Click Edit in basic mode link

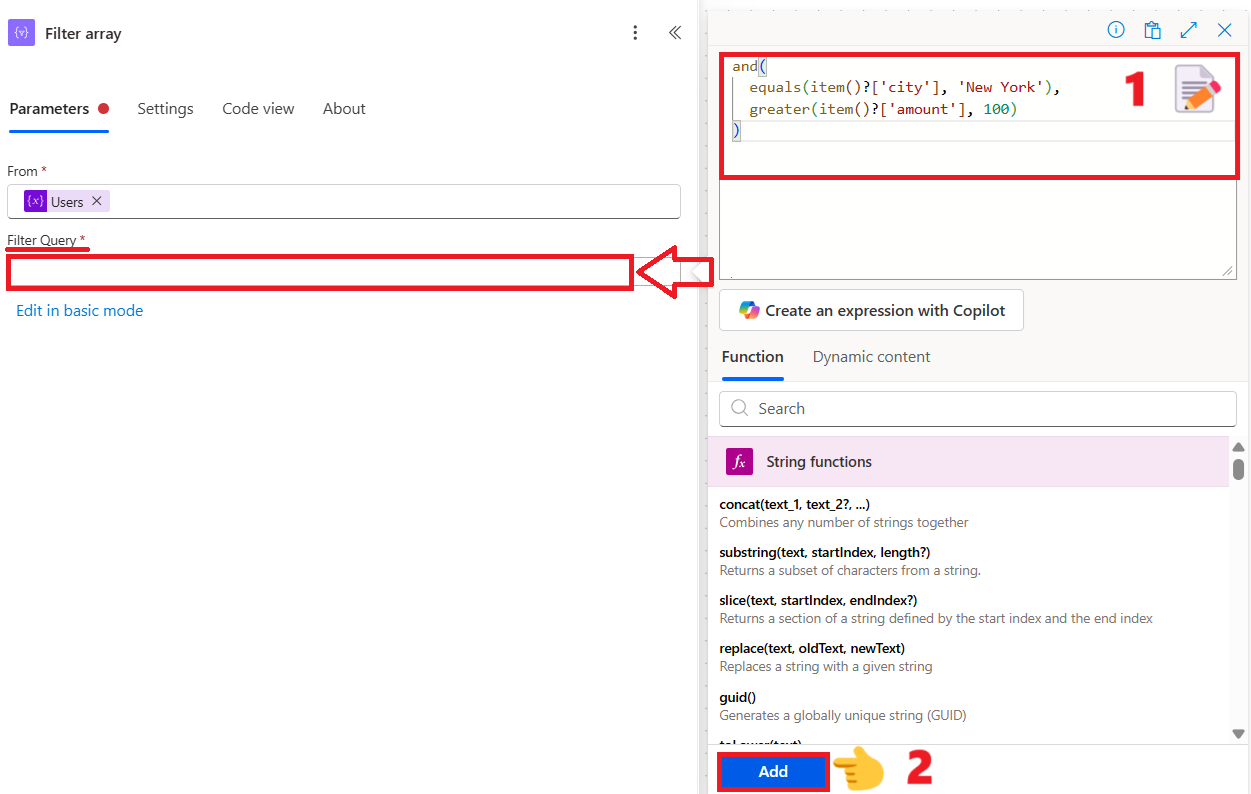[80, 311]
